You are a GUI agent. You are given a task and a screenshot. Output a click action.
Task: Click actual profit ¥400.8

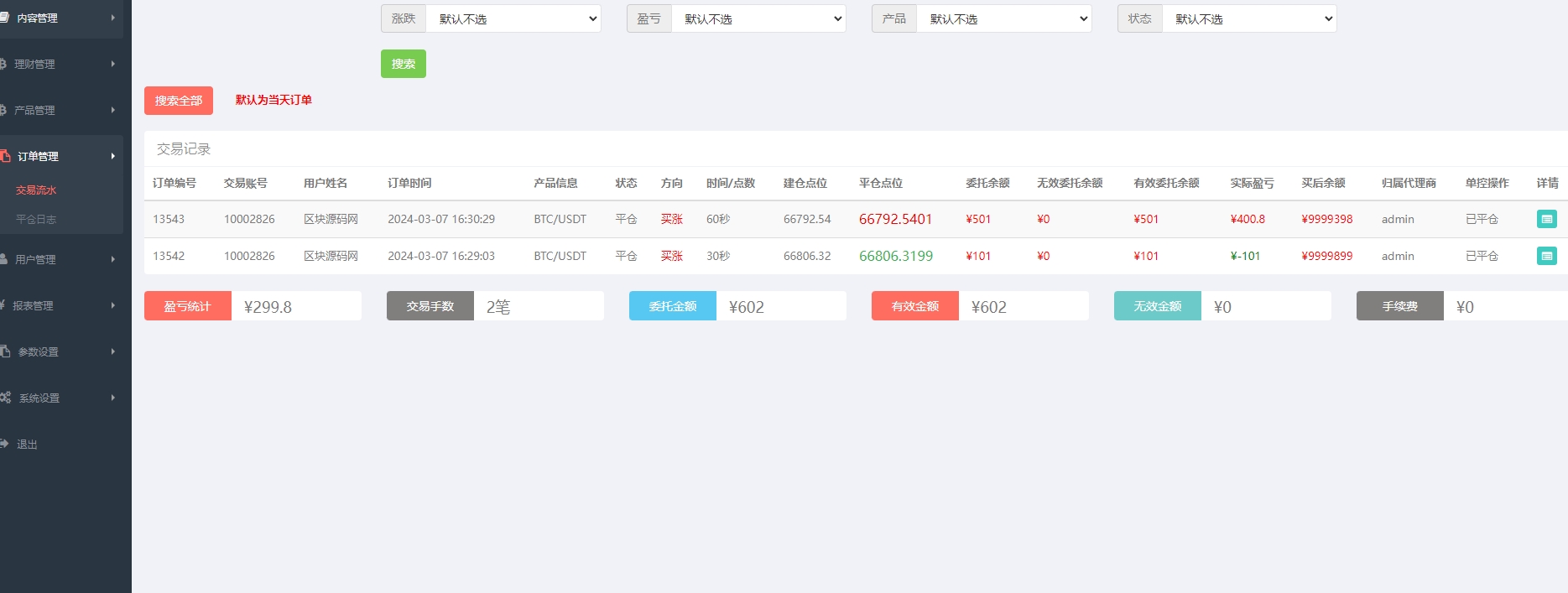pyautogui.click(x=1248, y=219)
